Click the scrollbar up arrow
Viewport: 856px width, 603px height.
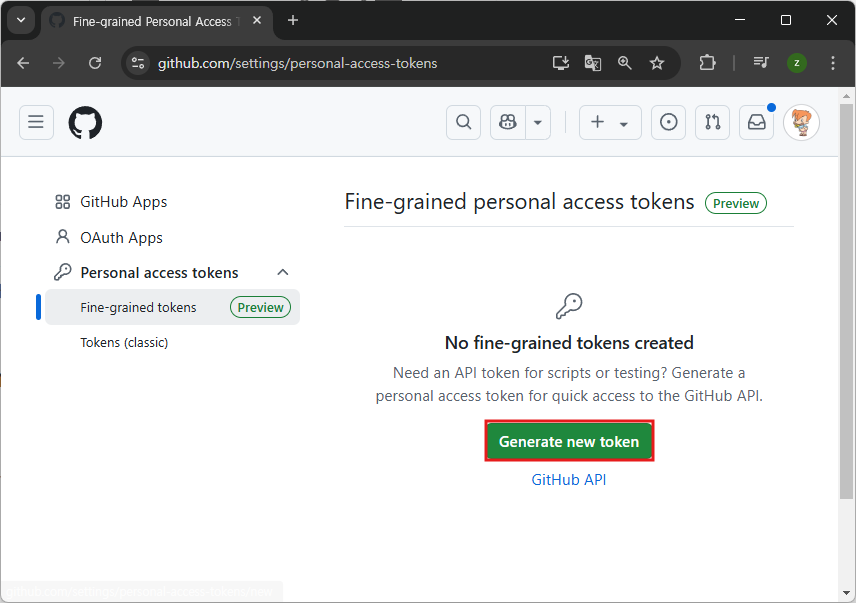[846, 96]
